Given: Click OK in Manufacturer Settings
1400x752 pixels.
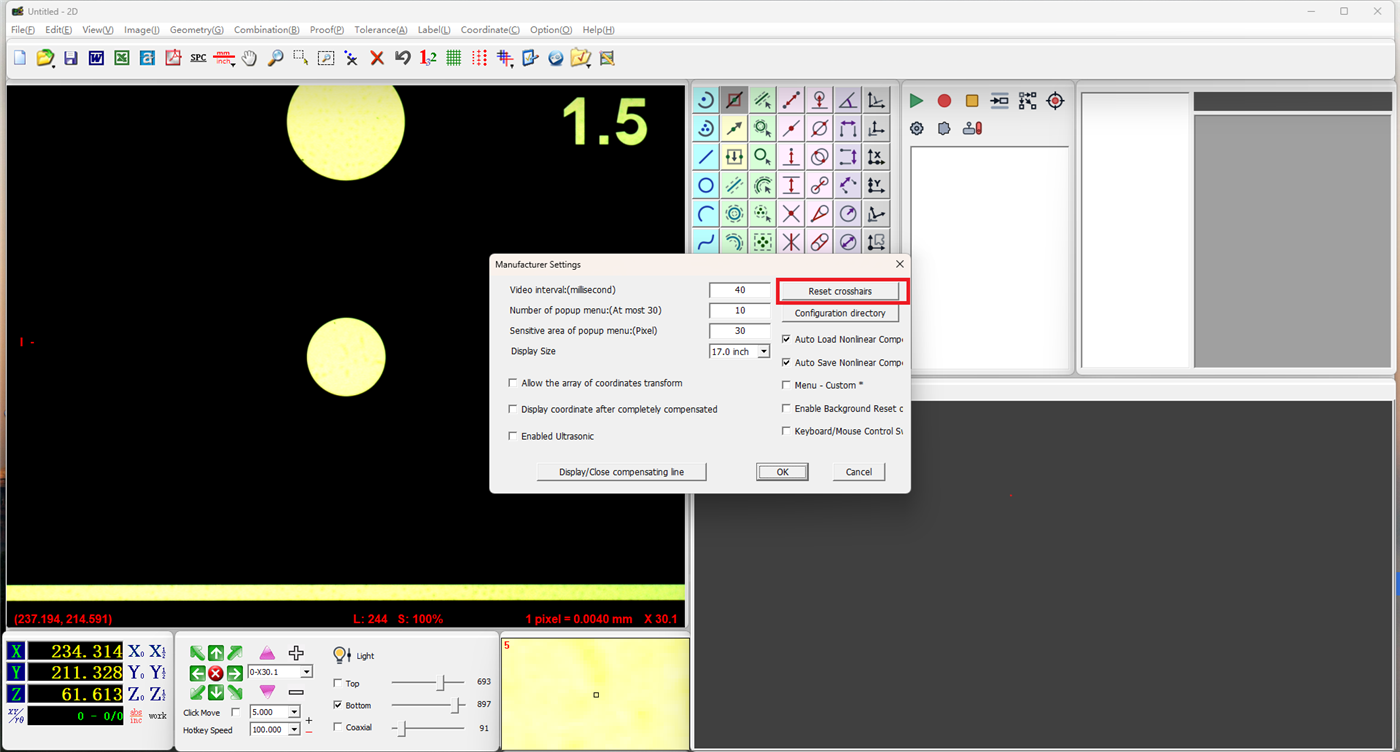Looking at the screenshot, I should click(782, 472).
